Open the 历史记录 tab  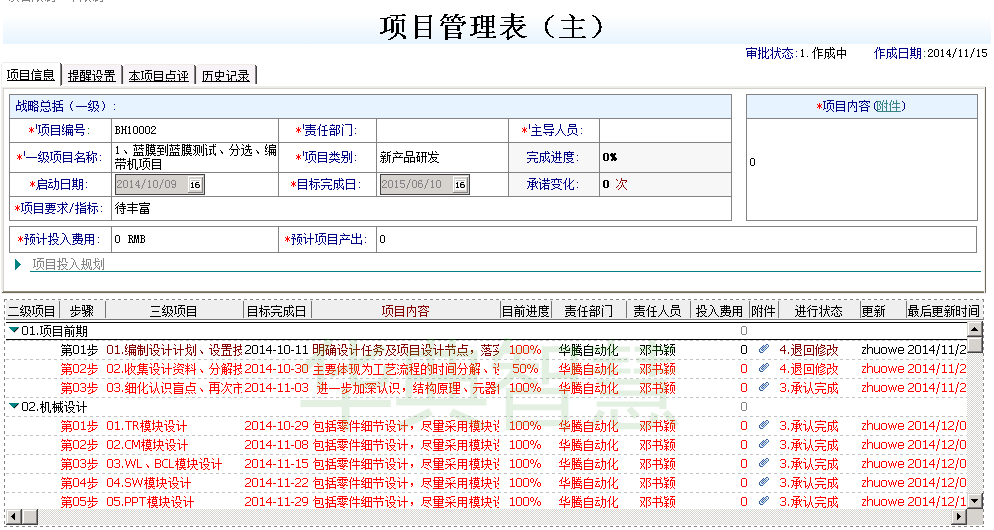(x=225, y=75)
